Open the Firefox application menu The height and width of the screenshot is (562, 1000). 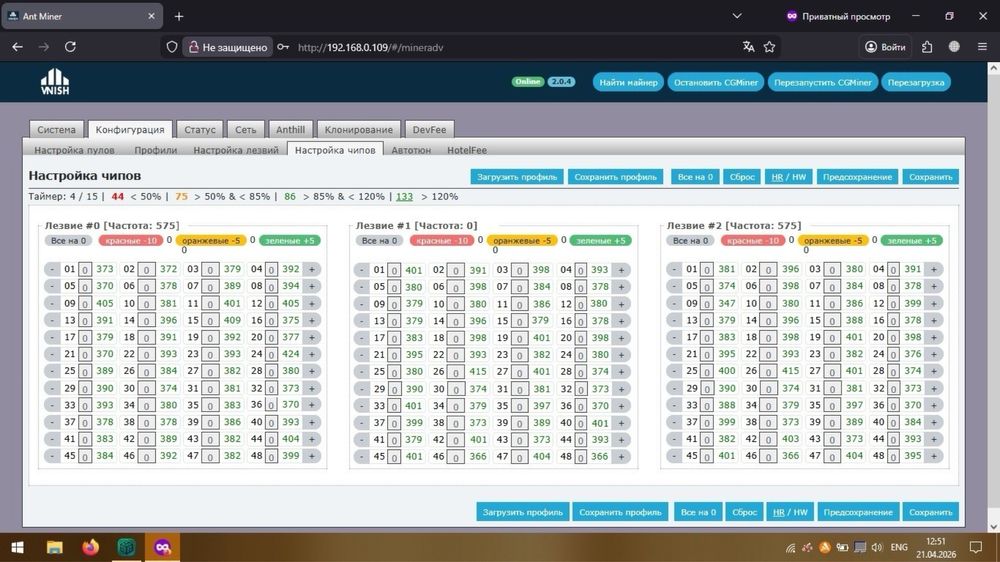982,47
